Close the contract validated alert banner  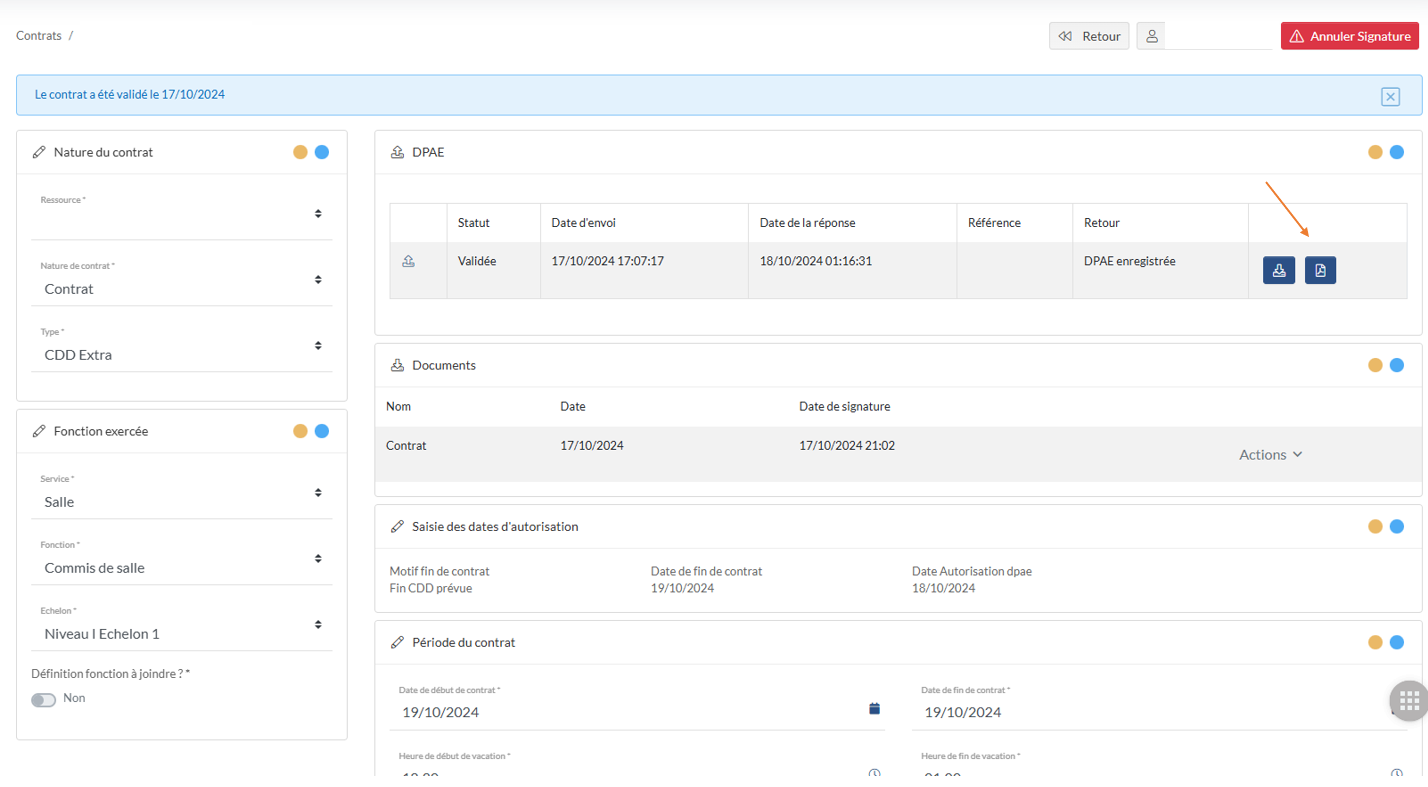pyautogui.click(x=1390, y=96)
